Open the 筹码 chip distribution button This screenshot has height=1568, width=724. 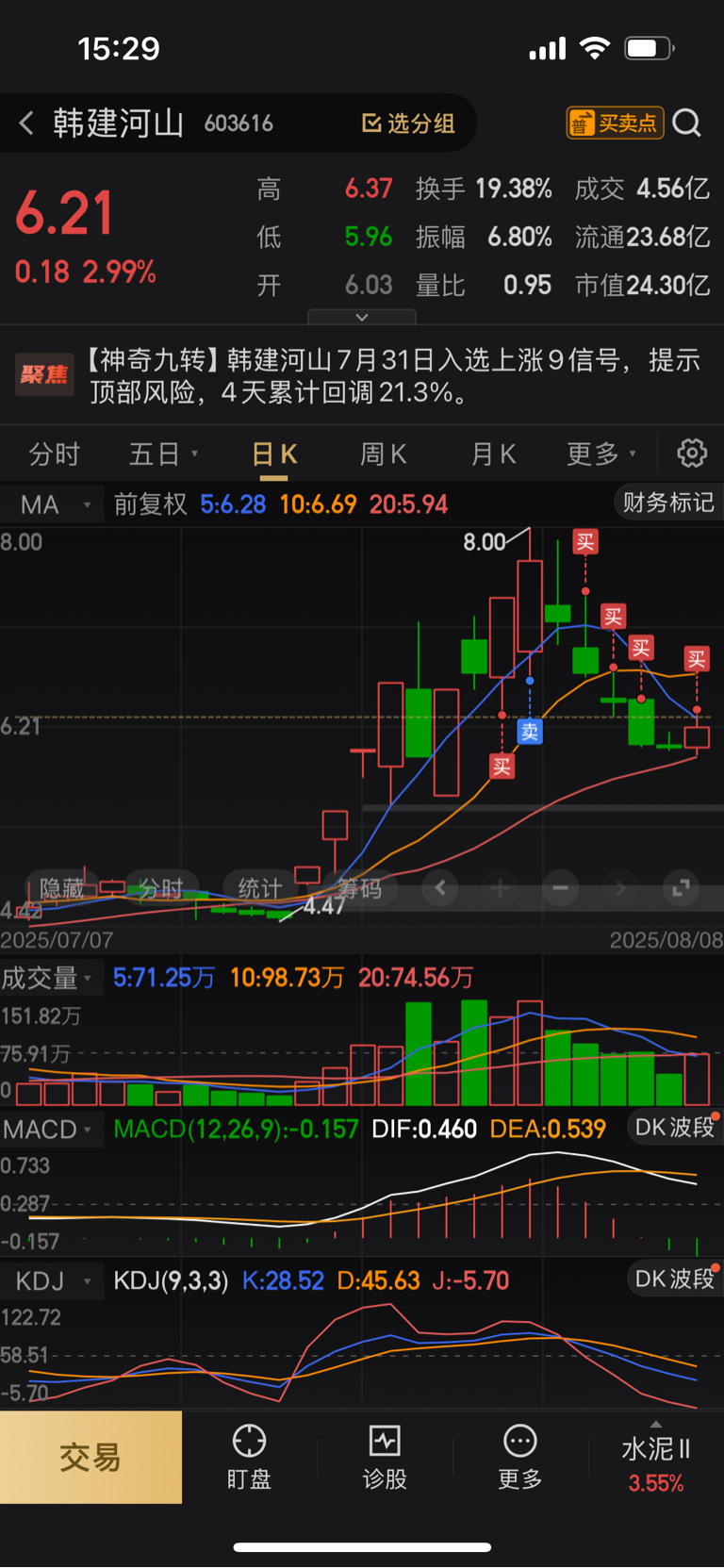359,889
